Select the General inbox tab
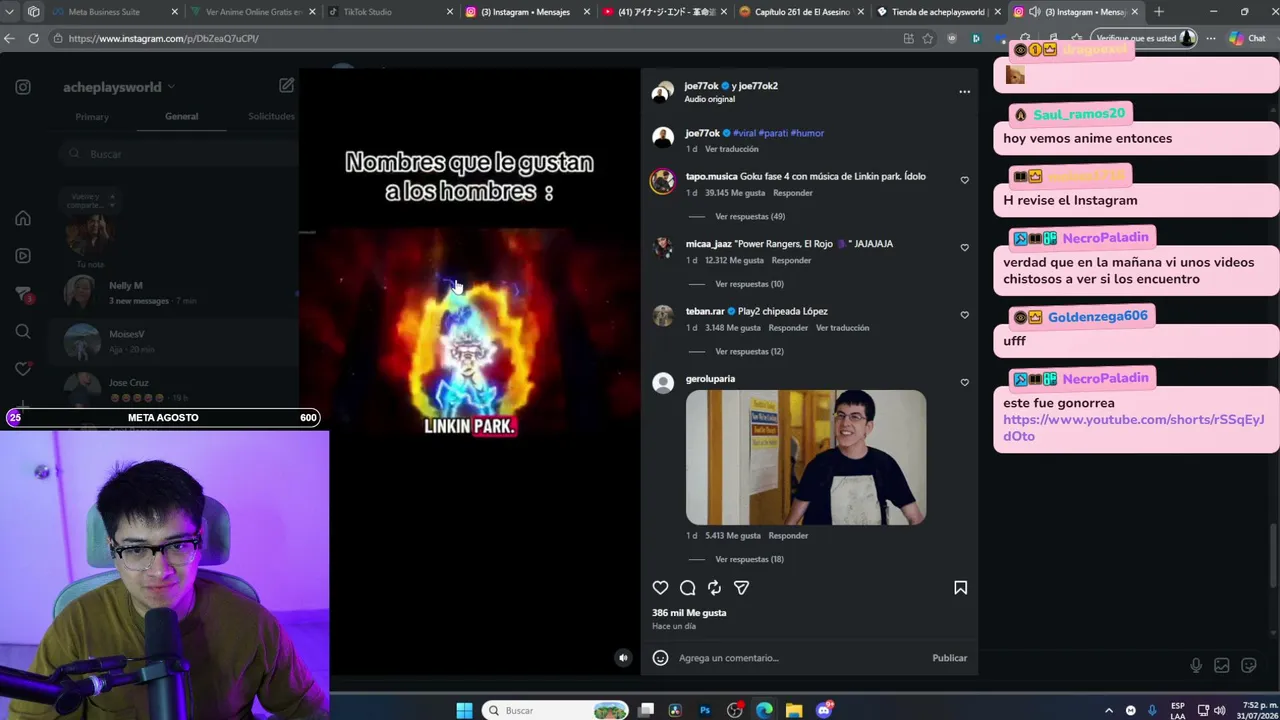This screenshot has height=720, width=1280. pos(181,116)
